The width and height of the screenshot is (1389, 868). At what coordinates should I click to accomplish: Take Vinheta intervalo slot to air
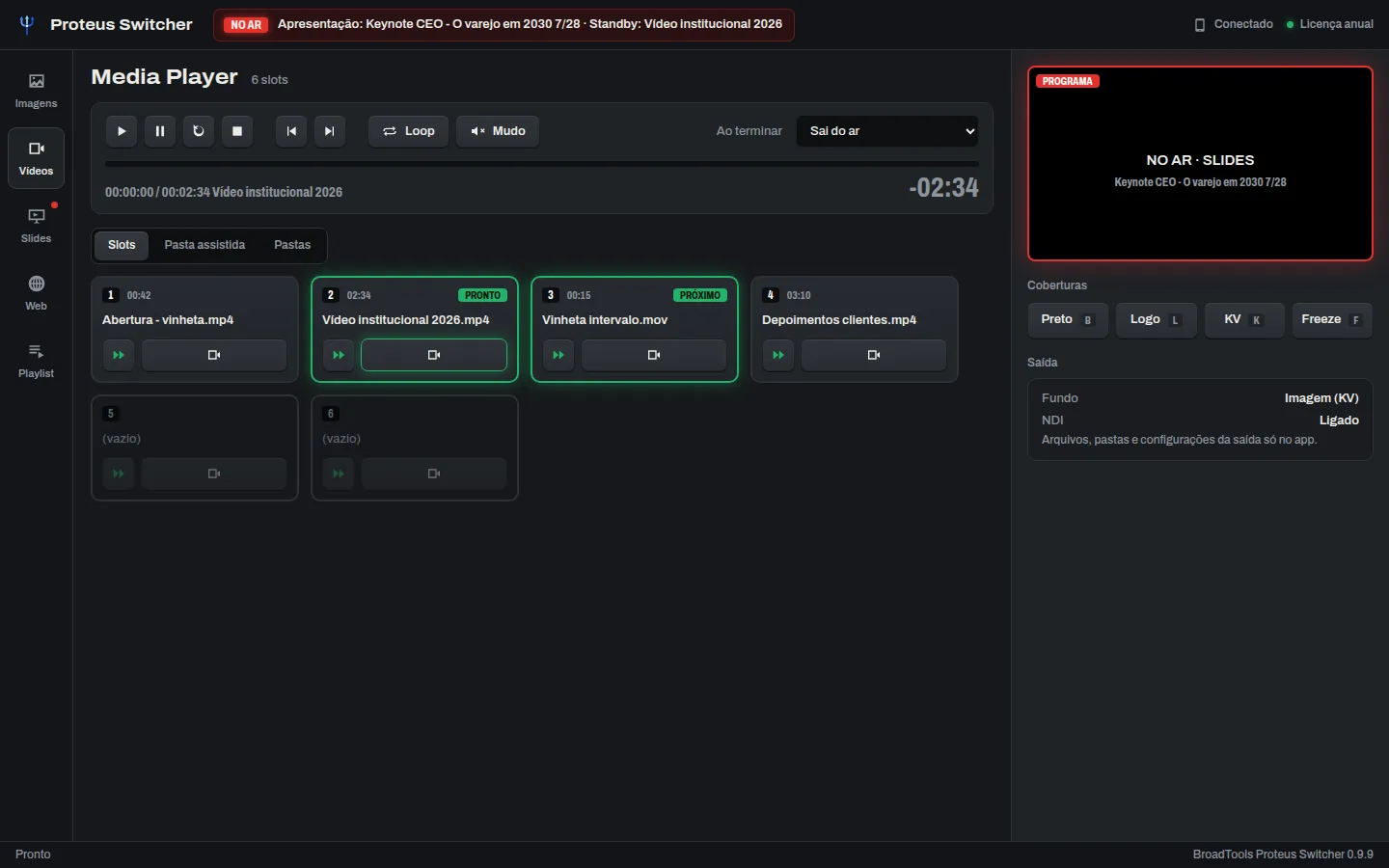pyautogui.click(x=558, y=355)
